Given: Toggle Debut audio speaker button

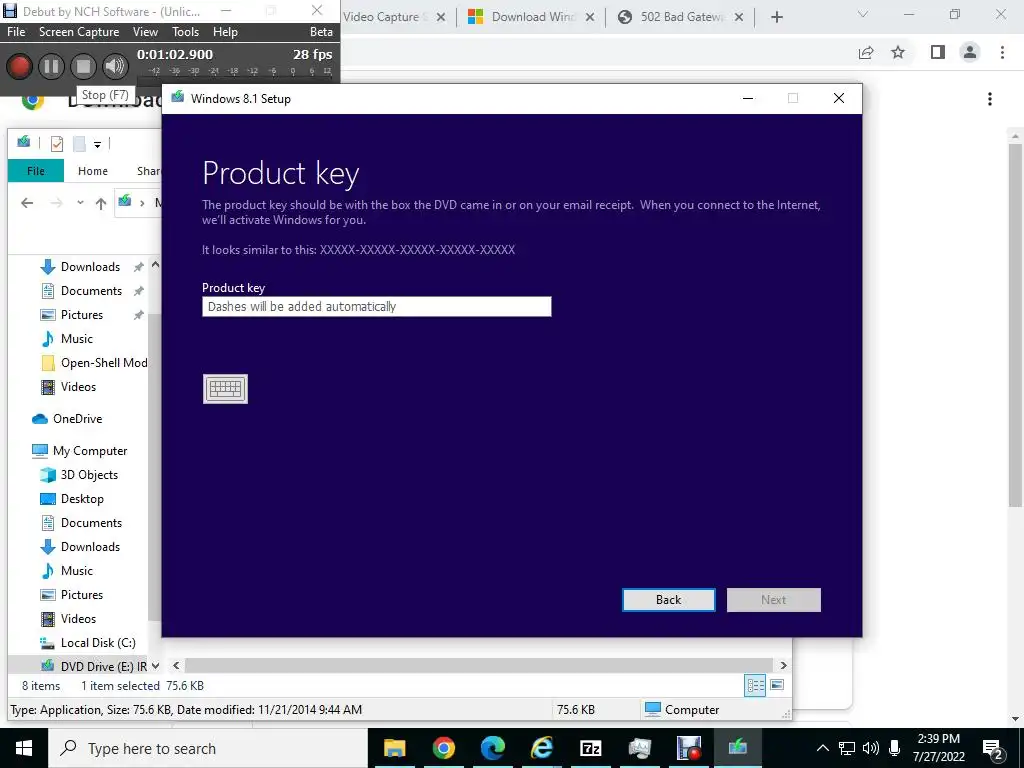Looking at the screenshot, I should (115, 66).
